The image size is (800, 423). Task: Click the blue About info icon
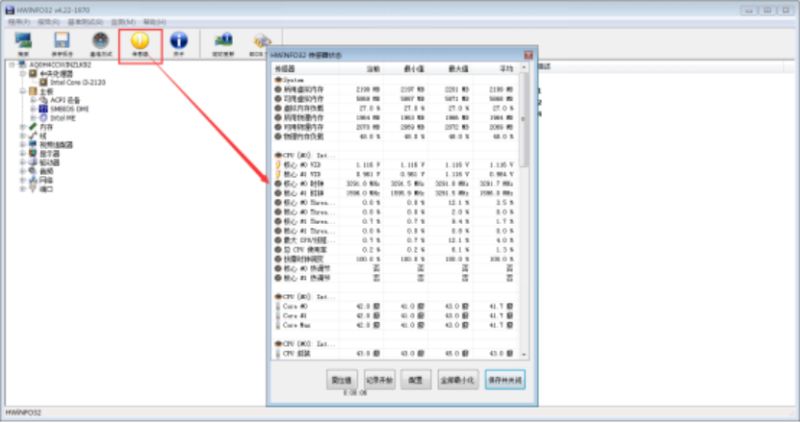click(179, 41)
